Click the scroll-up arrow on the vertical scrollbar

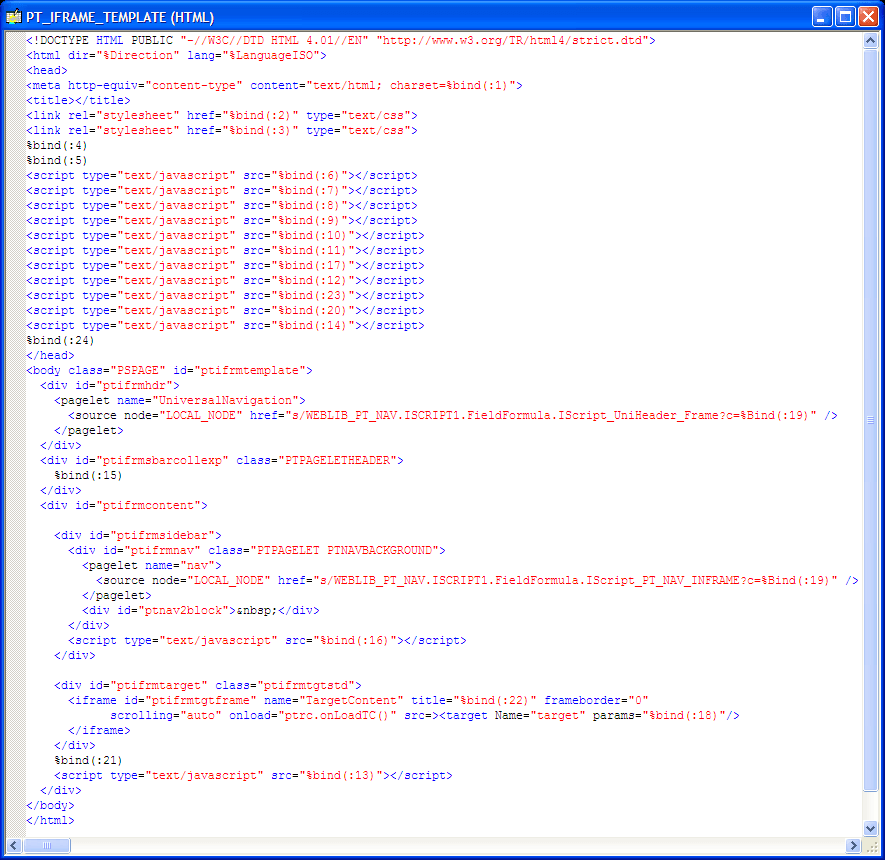point(870,41)
